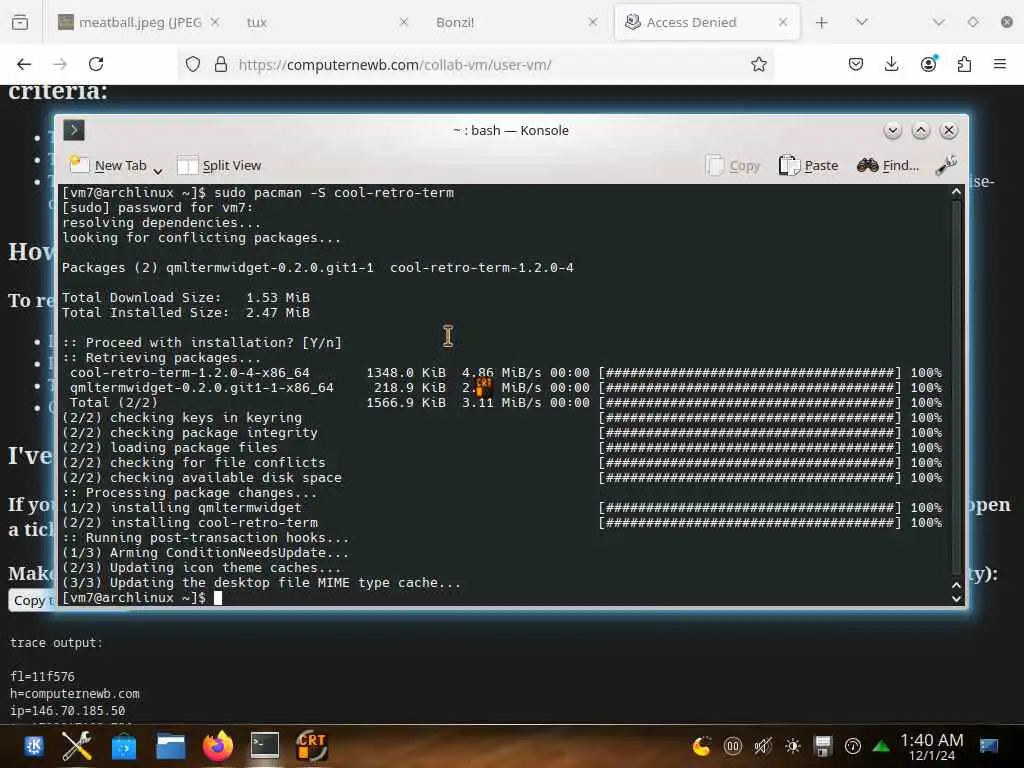Open the updates notifier tray icon
Viewport: 1024px width, 768px height.
coord(853,745)
